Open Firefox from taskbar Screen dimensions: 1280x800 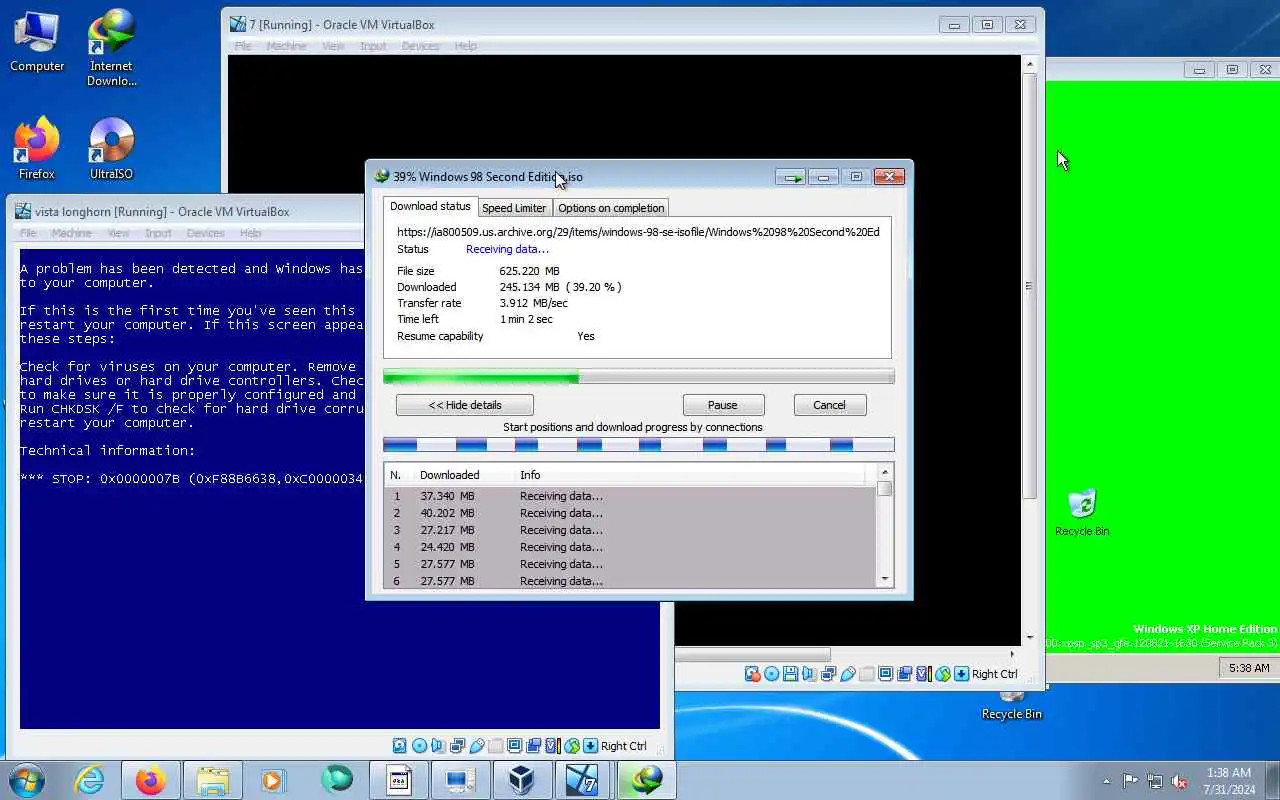point(151,780)
